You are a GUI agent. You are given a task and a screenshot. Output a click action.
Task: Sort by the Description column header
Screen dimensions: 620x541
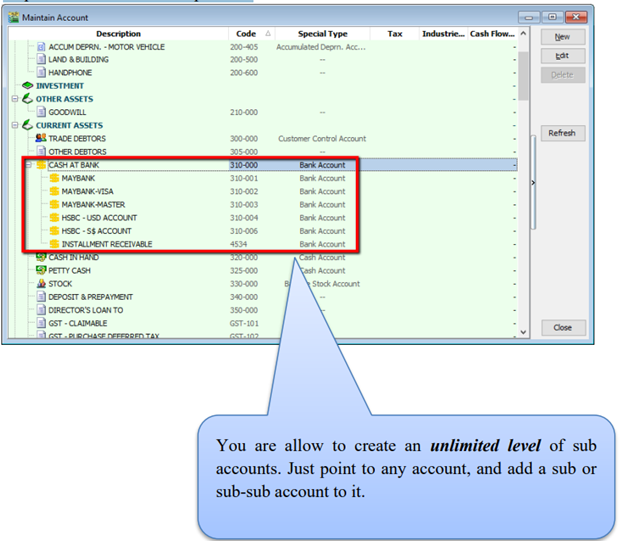tap(118, 34)
